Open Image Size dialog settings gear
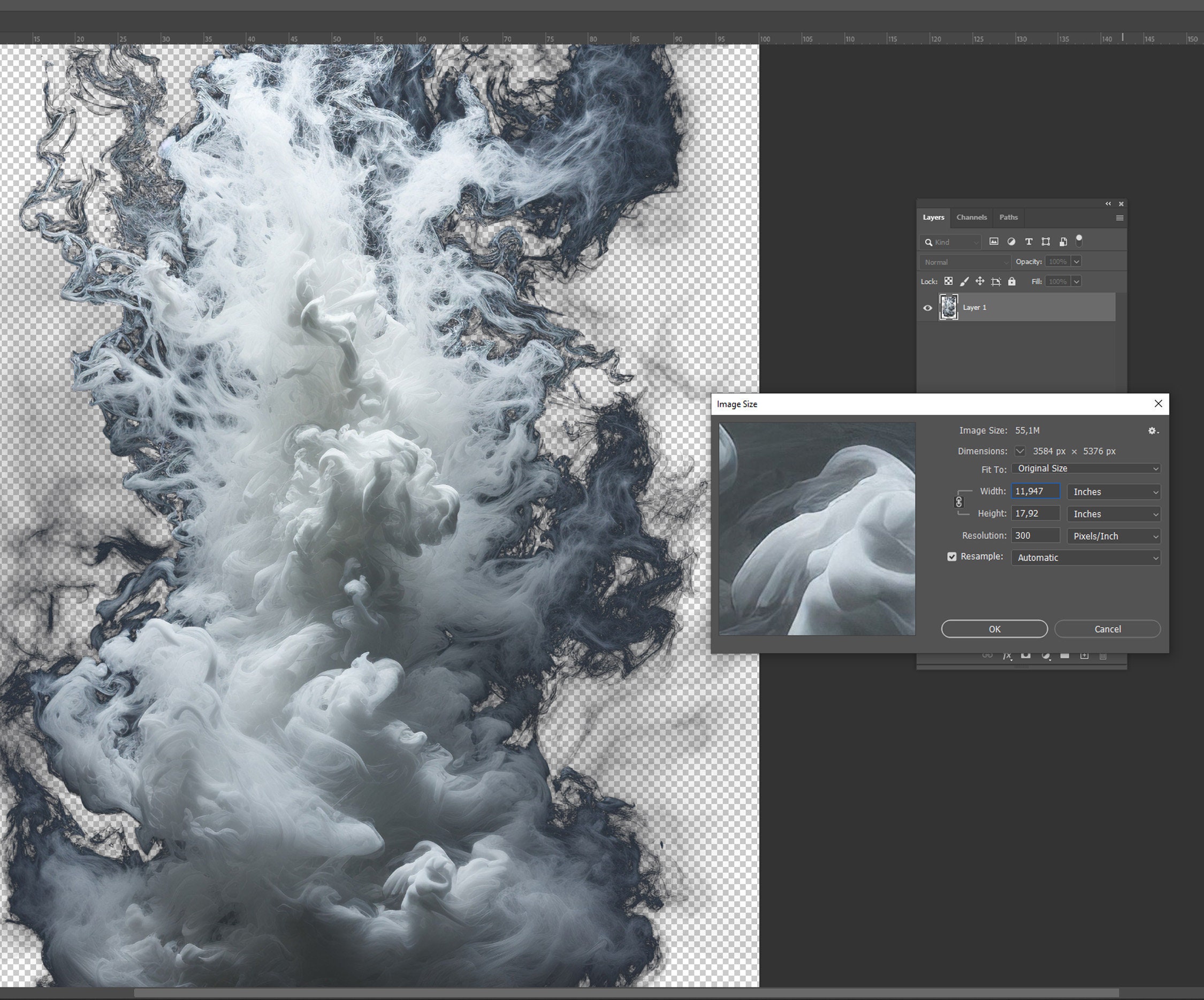Image resolution: width=1204 pixels, height=1000 pixels. [1153, 431]
